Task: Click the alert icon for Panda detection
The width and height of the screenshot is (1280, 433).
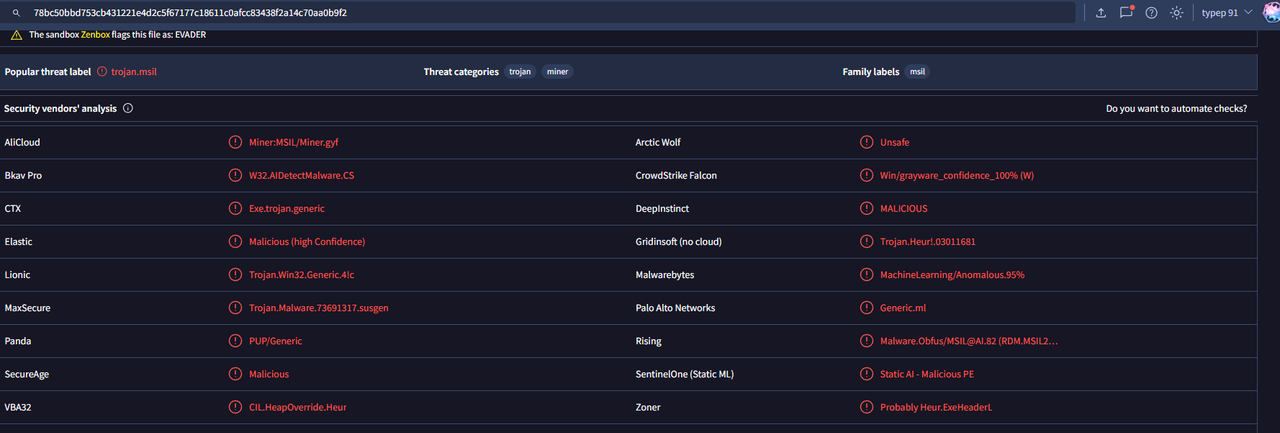Action: click(x=235, y=341)
